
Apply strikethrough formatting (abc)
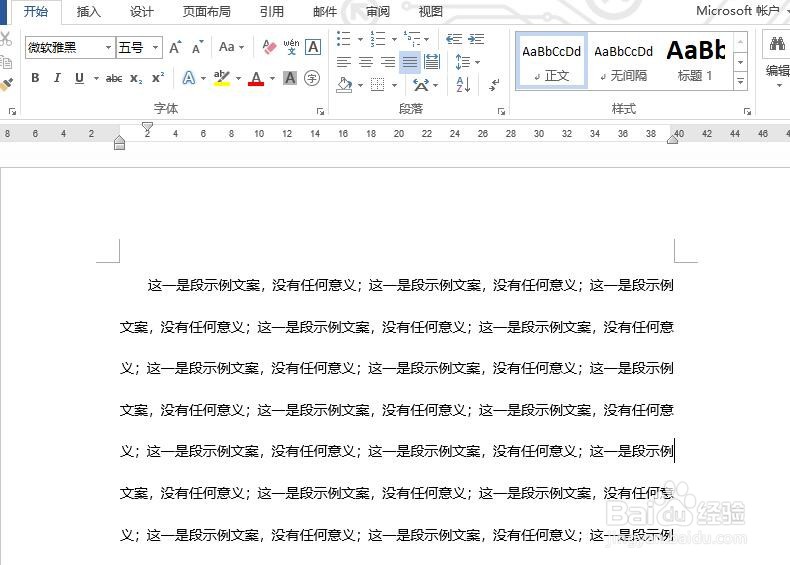click(114, 78)
